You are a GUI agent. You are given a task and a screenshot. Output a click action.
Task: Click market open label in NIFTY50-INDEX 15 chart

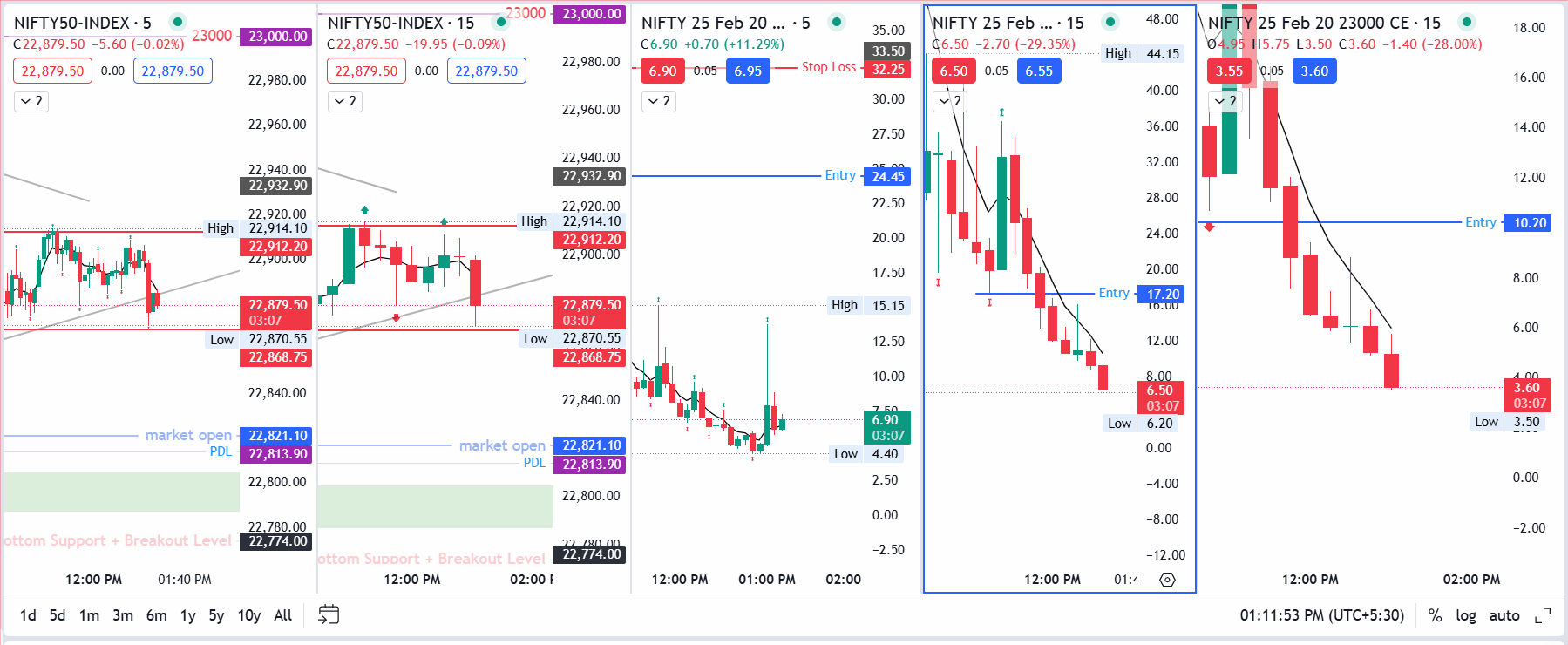click(x=502, y=445)
